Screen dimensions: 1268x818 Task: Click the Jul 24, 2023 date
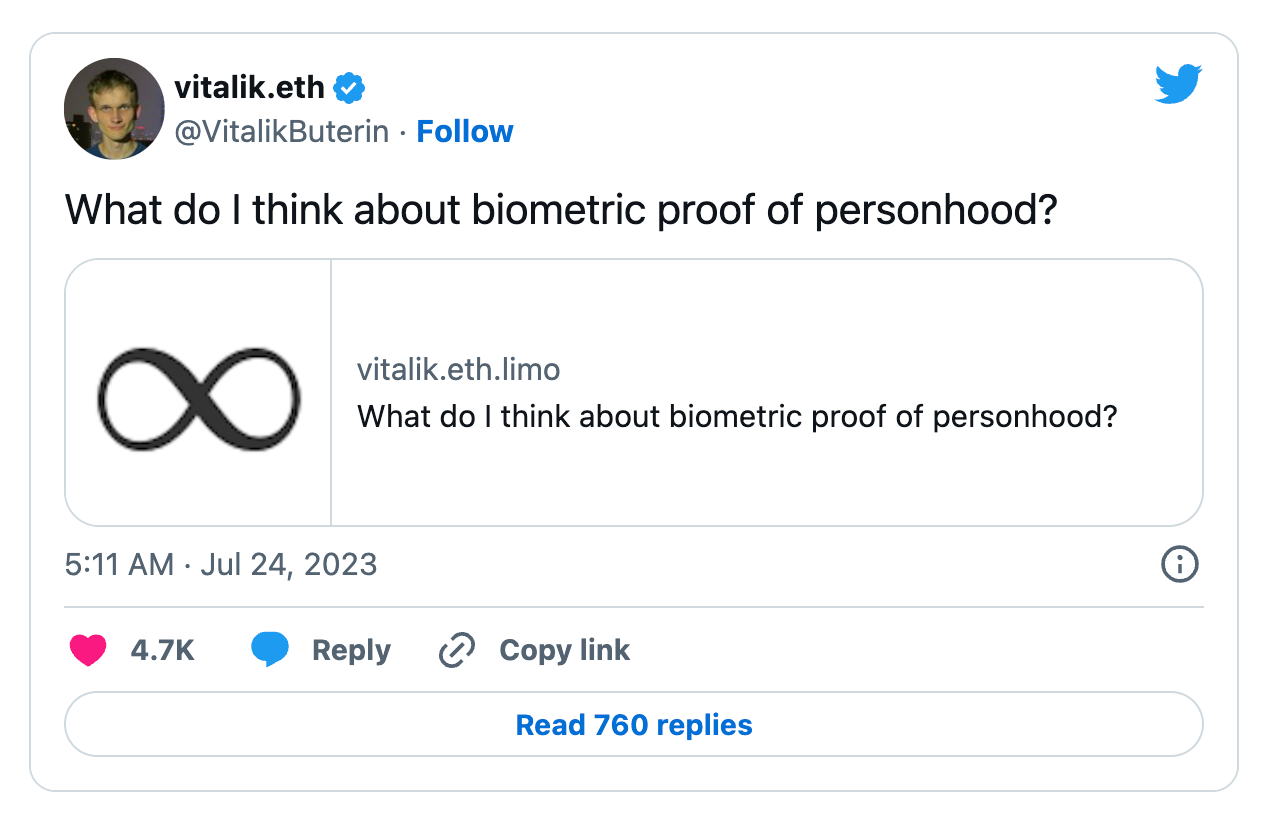point(289,564)
